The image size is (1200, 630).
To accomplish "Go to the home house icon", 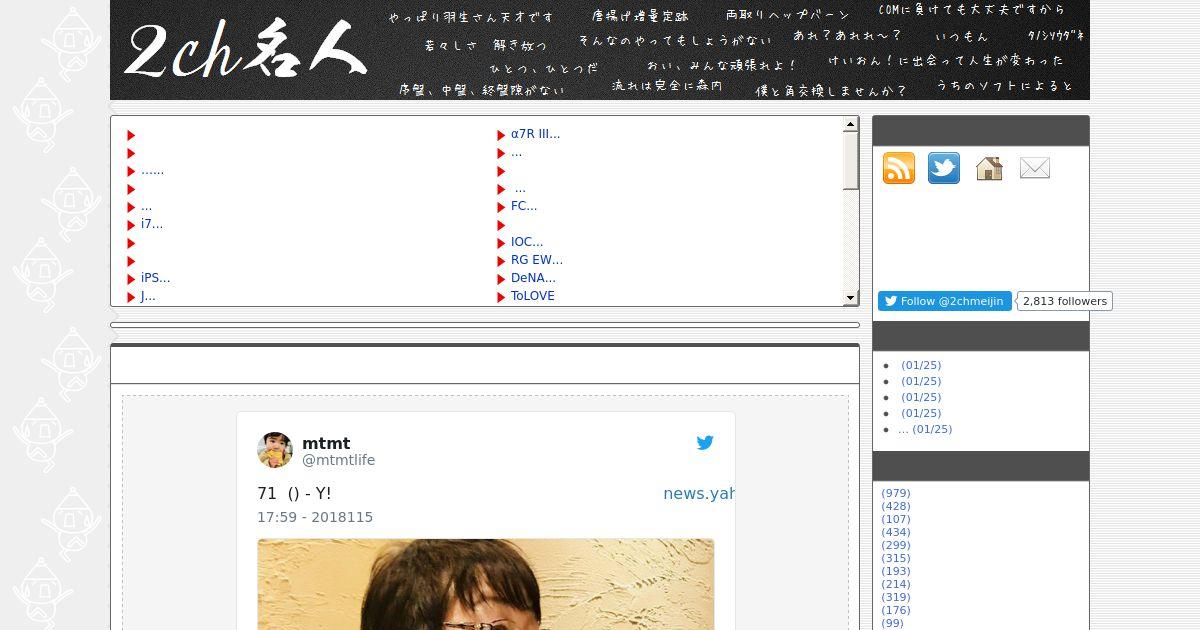I will click(989, 168).
